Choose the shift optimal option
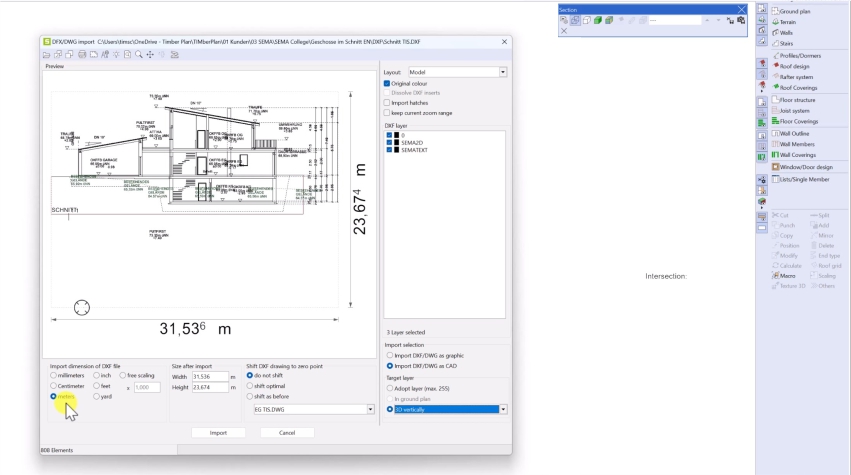 pyautogui.click(x=250, y=386)
